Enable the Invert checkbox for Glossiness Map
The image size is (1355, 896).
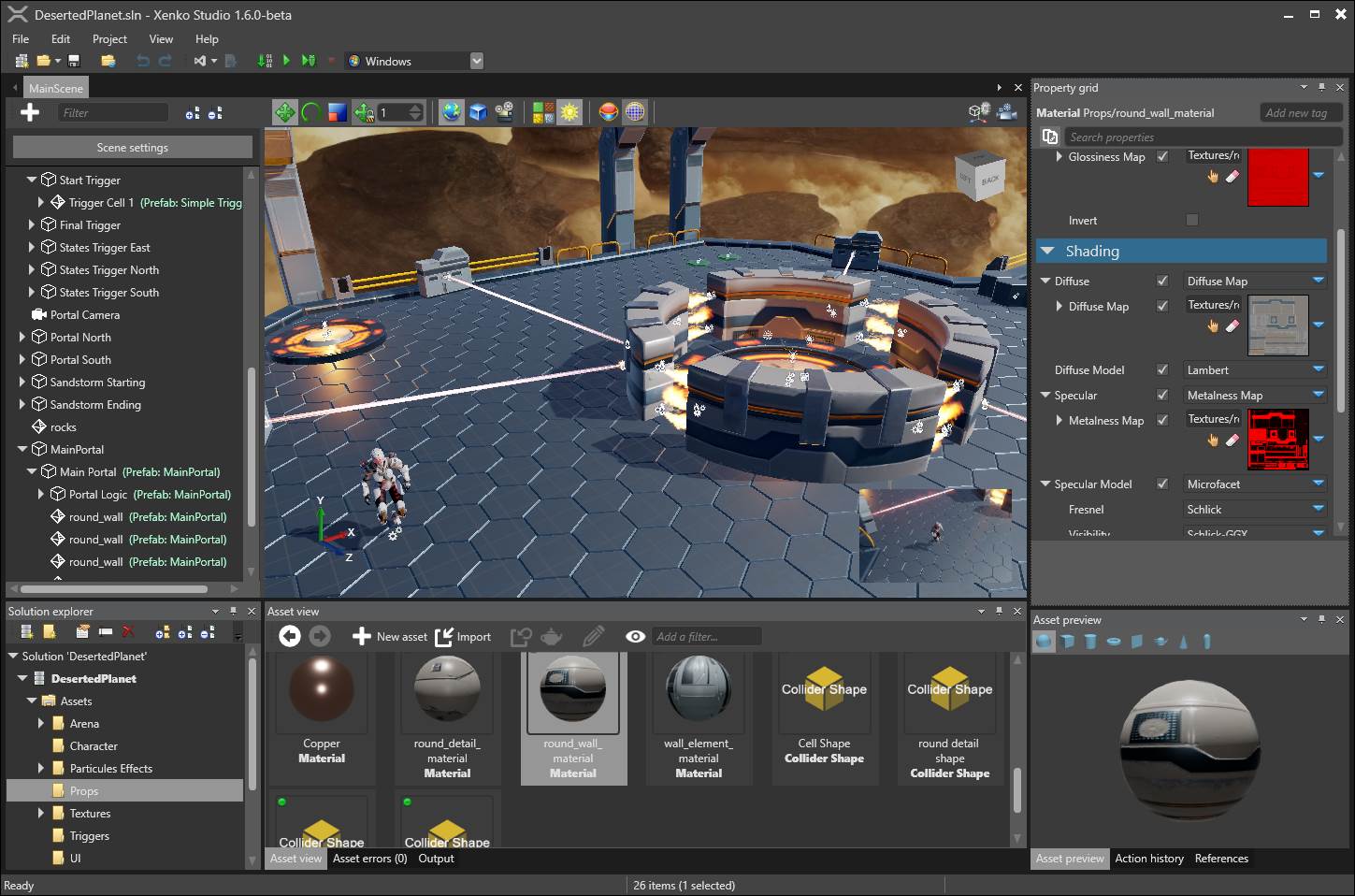coord(1192,220)
